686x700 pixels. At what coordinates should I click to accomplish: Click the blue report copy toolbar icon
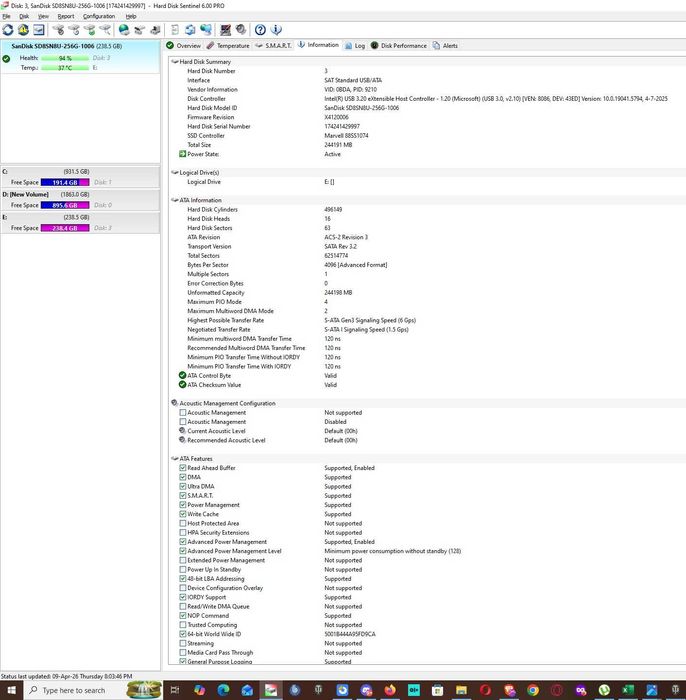click(190, 30)
